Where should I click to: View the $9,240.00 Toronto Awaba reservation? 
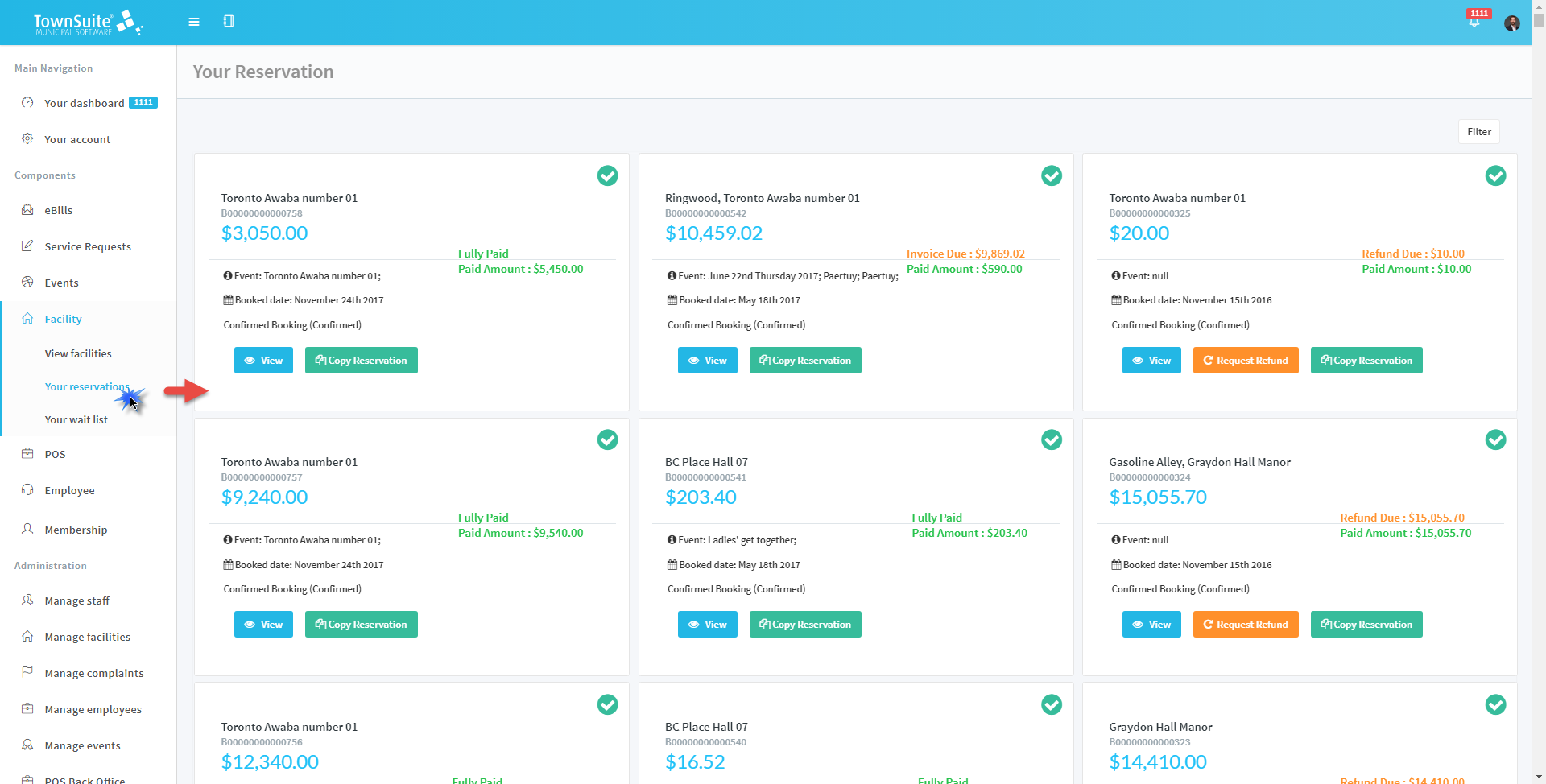[263, 625]
